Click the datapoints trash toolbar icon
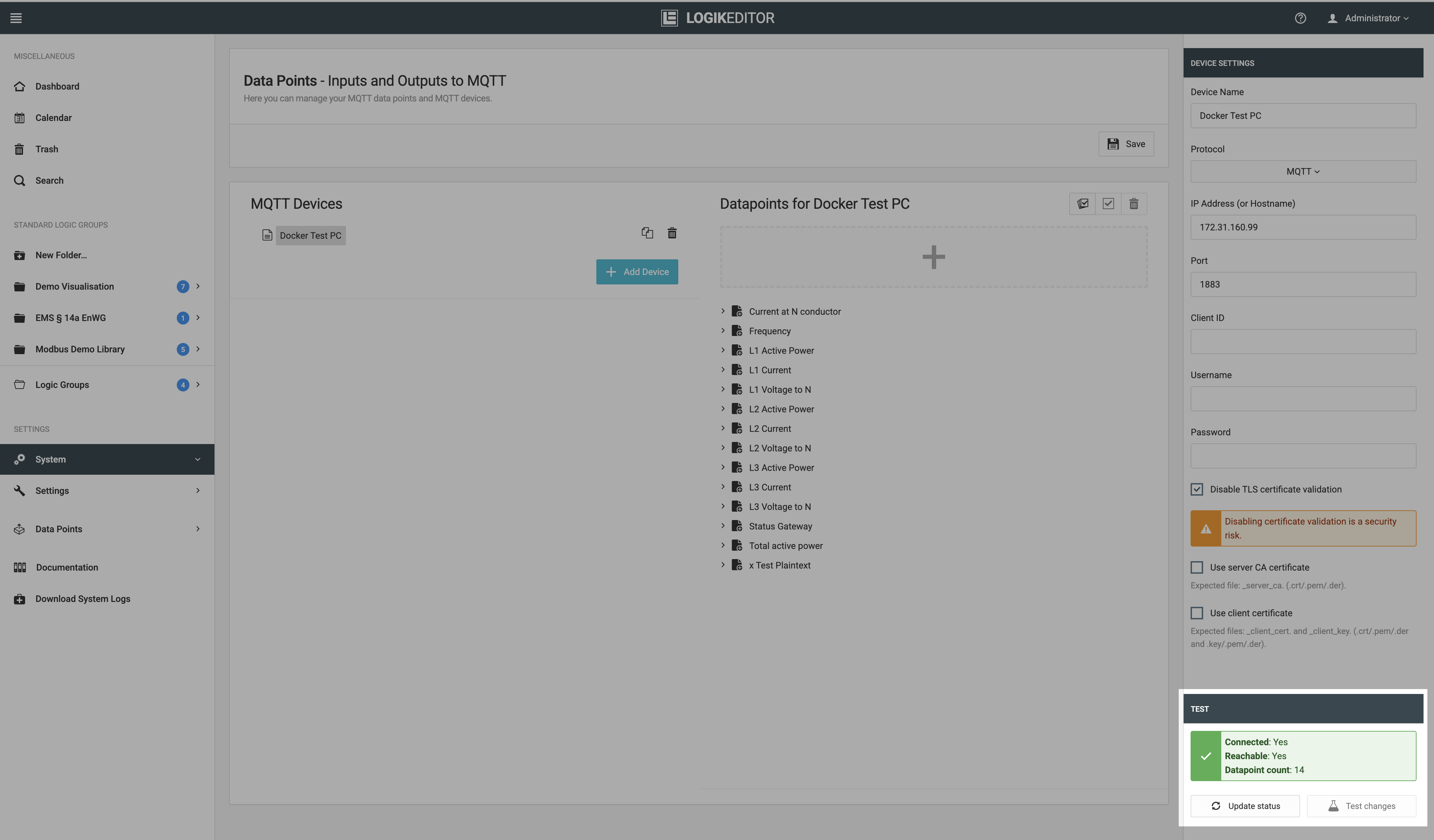 coord(1133,204)
